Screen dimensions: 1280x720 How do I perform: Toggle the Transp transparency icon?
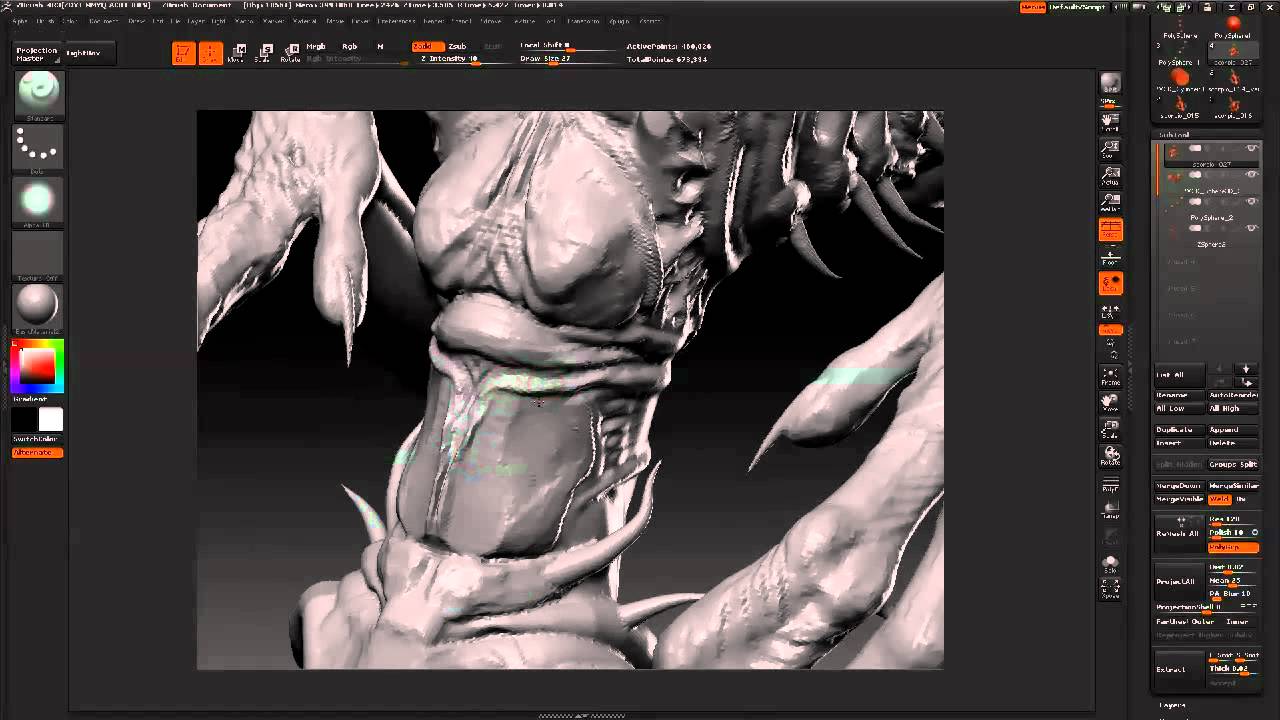click(1110, 510)
